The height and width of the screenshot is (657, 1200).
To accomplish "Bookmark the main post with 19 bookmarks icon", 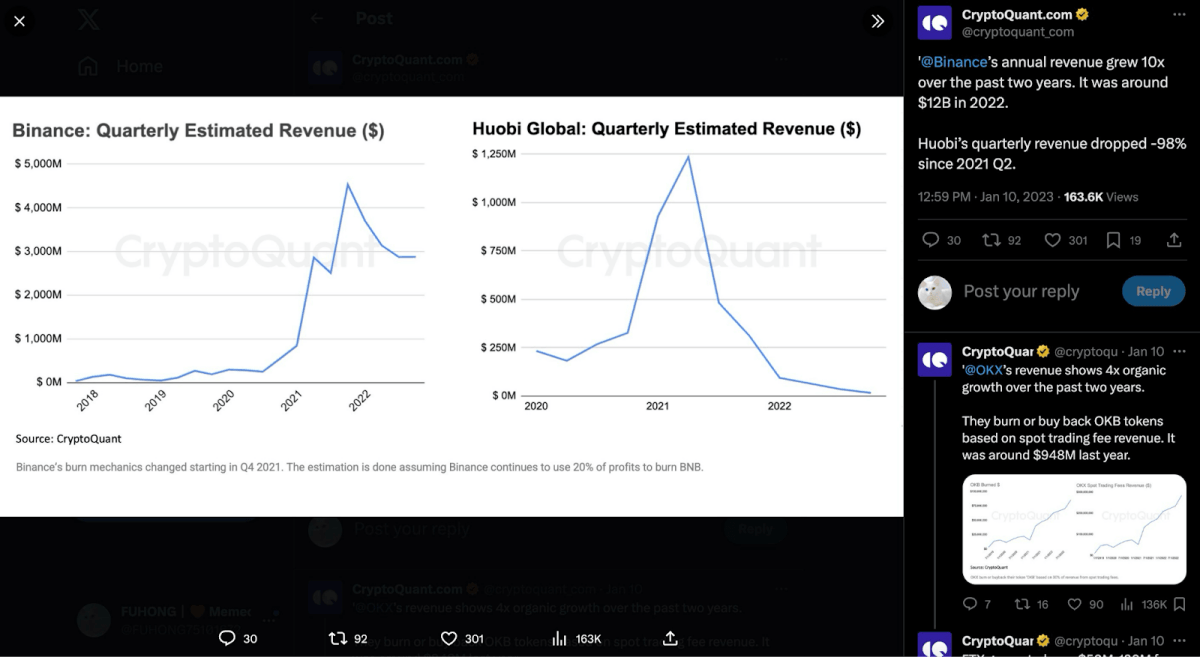I will tap(1113, 240).
